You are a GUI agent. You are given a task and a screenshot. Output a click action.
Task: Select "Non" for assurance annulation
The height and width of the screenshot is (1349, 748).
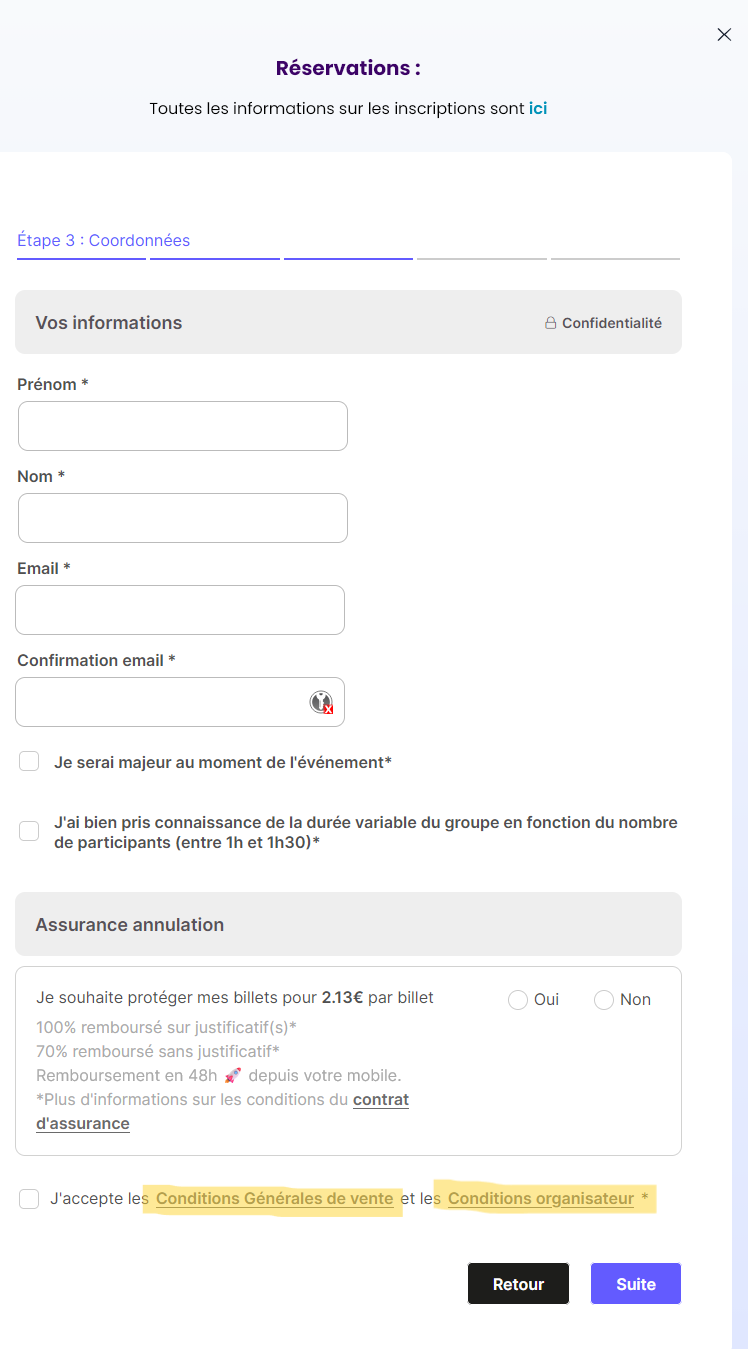pos(604,999)
